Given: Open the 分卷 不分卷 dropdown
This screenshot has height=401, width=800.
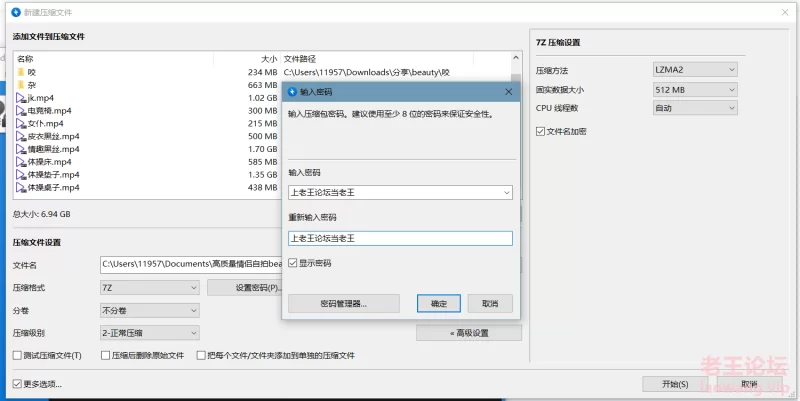Looking at the screenshot, I should pos(149,310).
